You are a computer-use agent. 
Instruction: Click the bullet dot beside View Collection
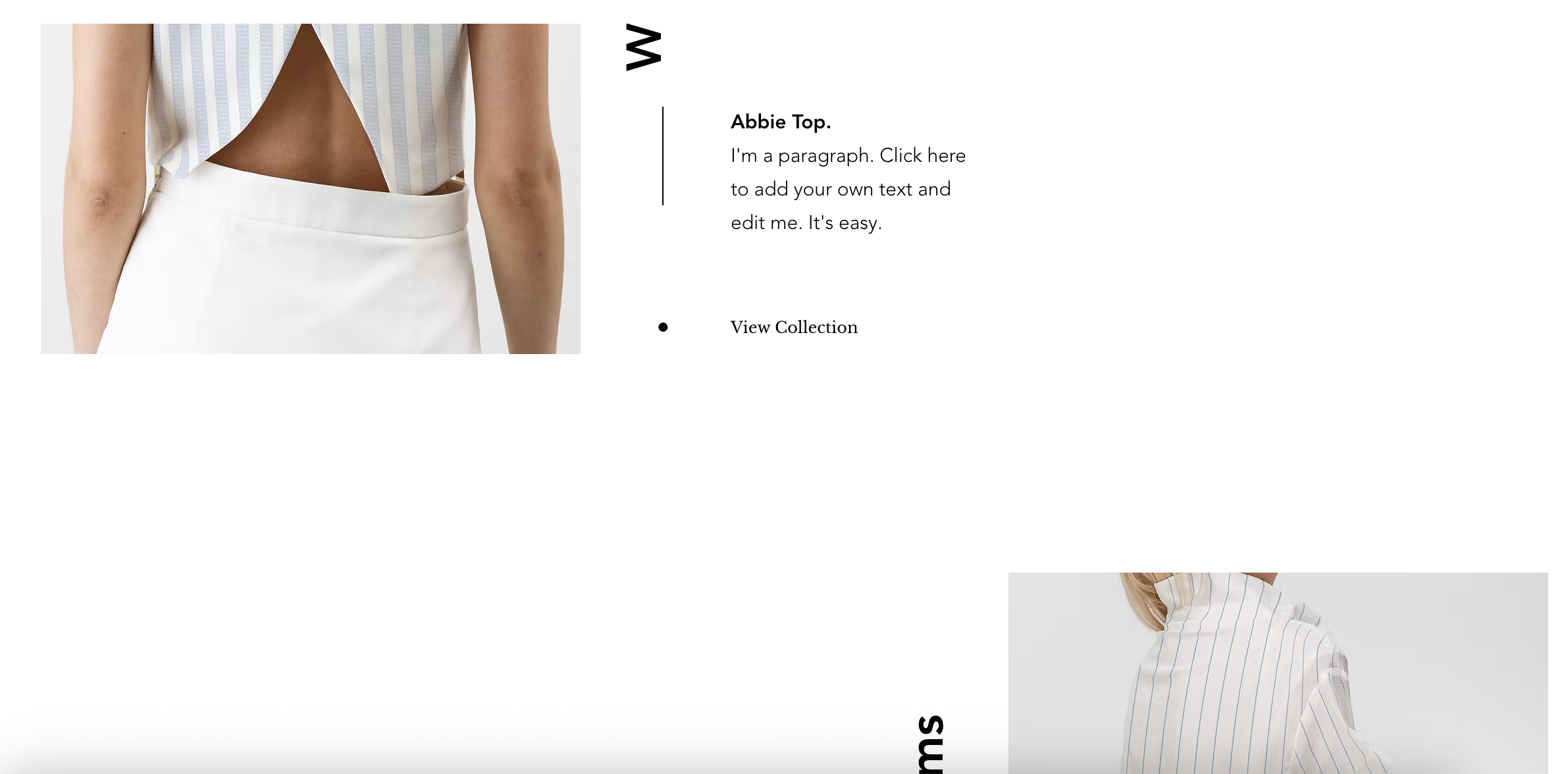(663, 327)
